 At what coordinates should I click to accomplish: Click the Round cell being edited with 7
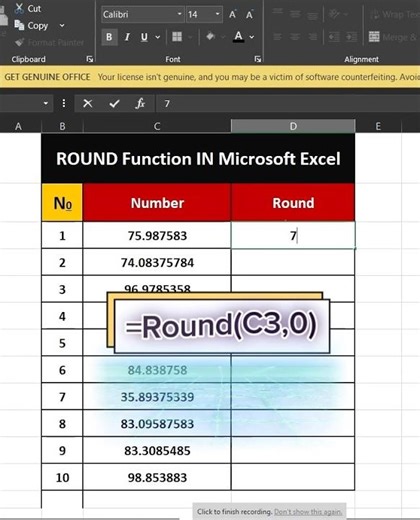click(293, 235)
